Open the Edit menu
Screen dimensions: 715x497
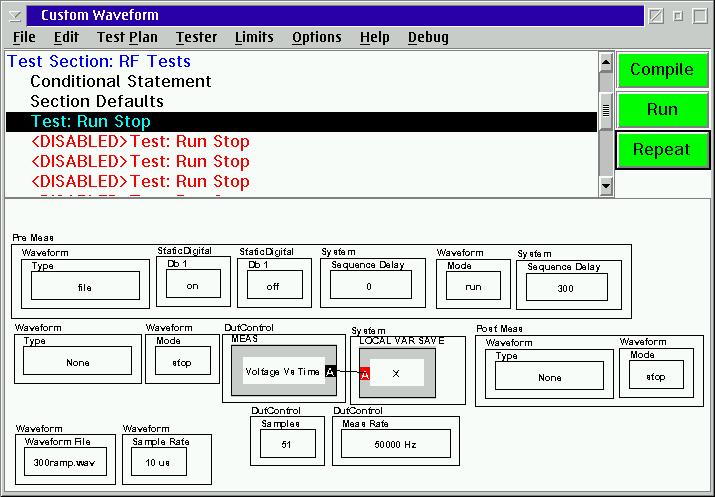click(66, 37)
